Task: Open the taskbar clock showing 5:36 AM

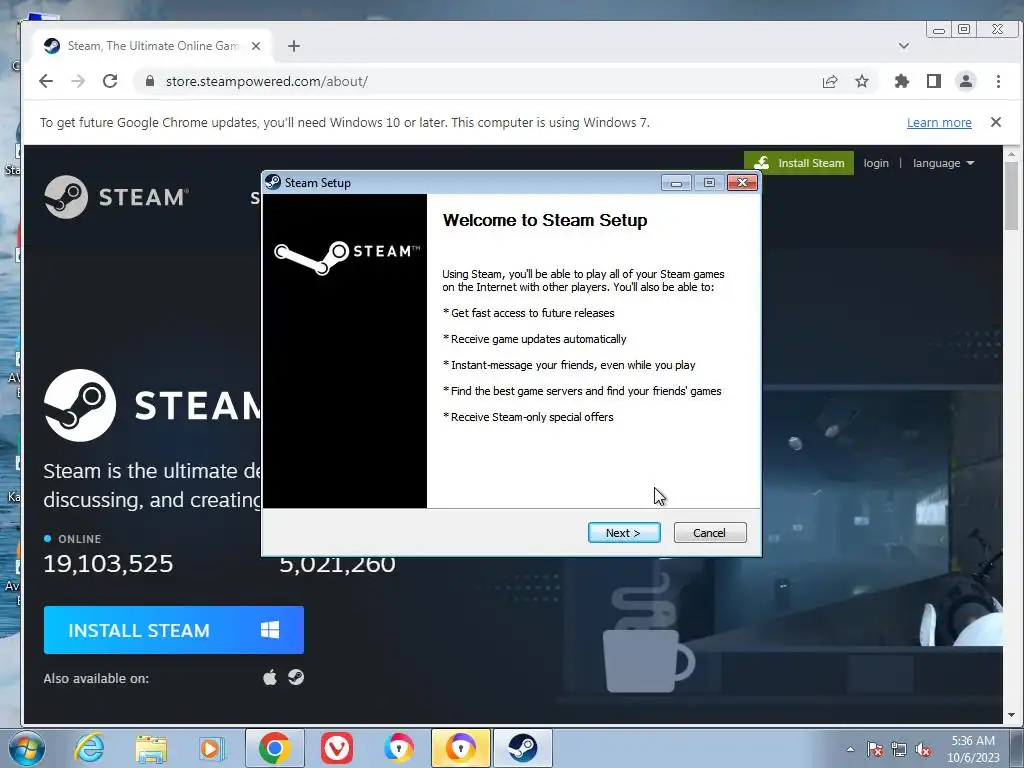Action: click(x=973, y=749)
